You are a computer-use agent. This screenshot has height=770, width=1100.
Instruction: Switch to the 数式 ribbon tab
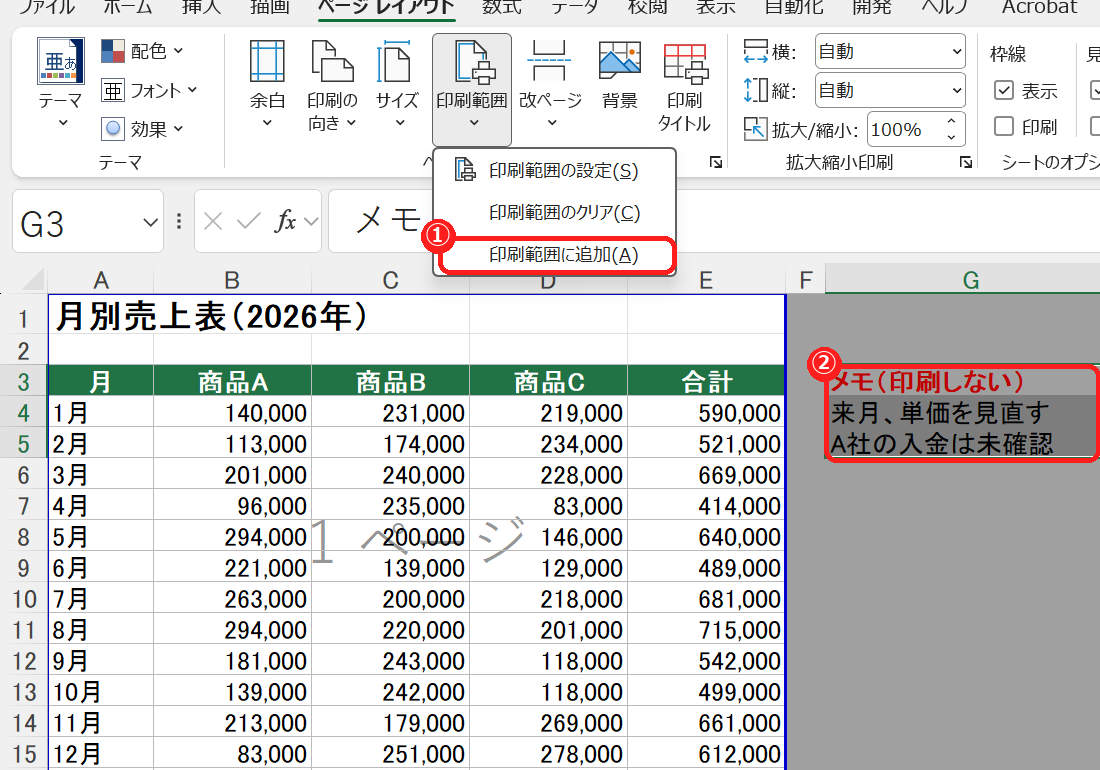coord(502,7)
